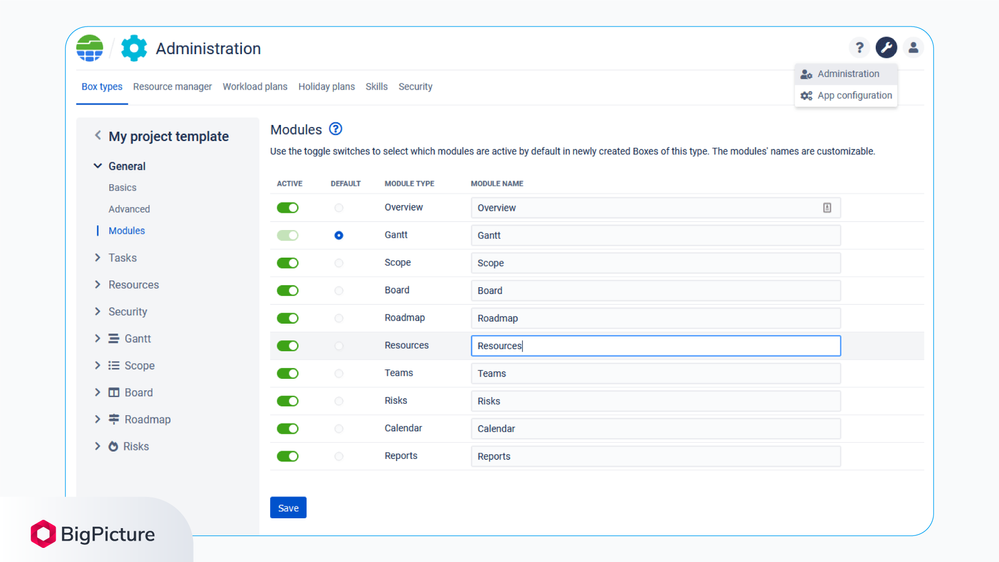The height and width of the screenshot is (562, 999).
Task: Click the Modules help info icon
Action: click(x=335, y=129)
